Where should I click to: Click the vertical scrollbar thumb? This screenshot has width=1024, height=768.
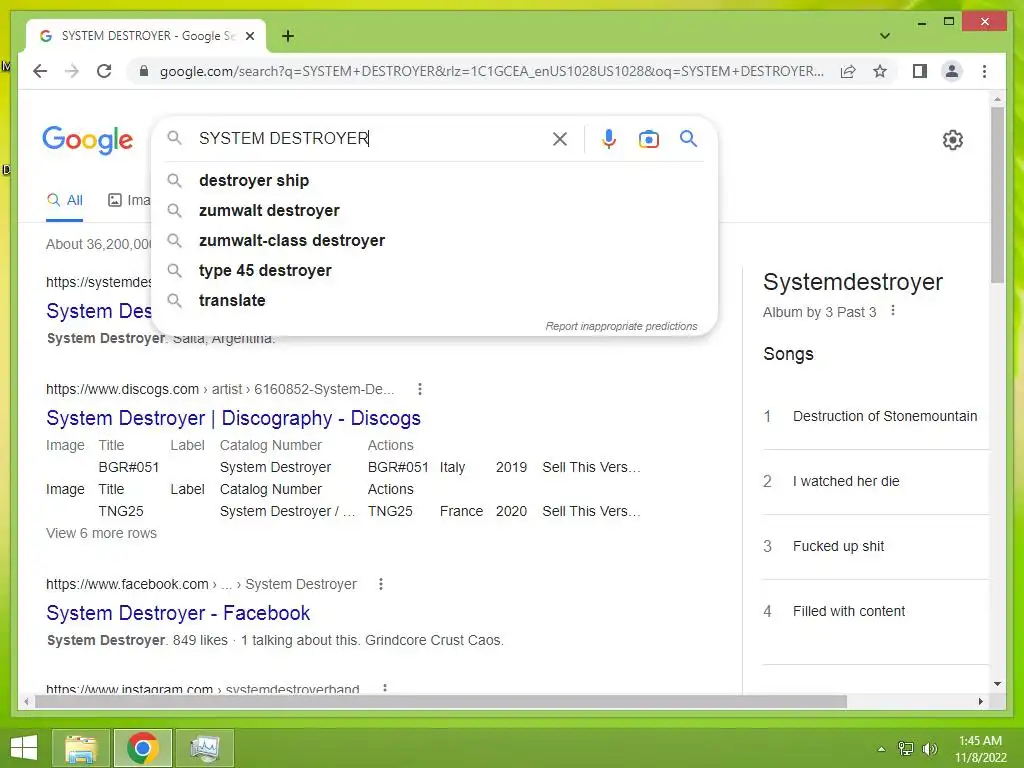[997, 195]
